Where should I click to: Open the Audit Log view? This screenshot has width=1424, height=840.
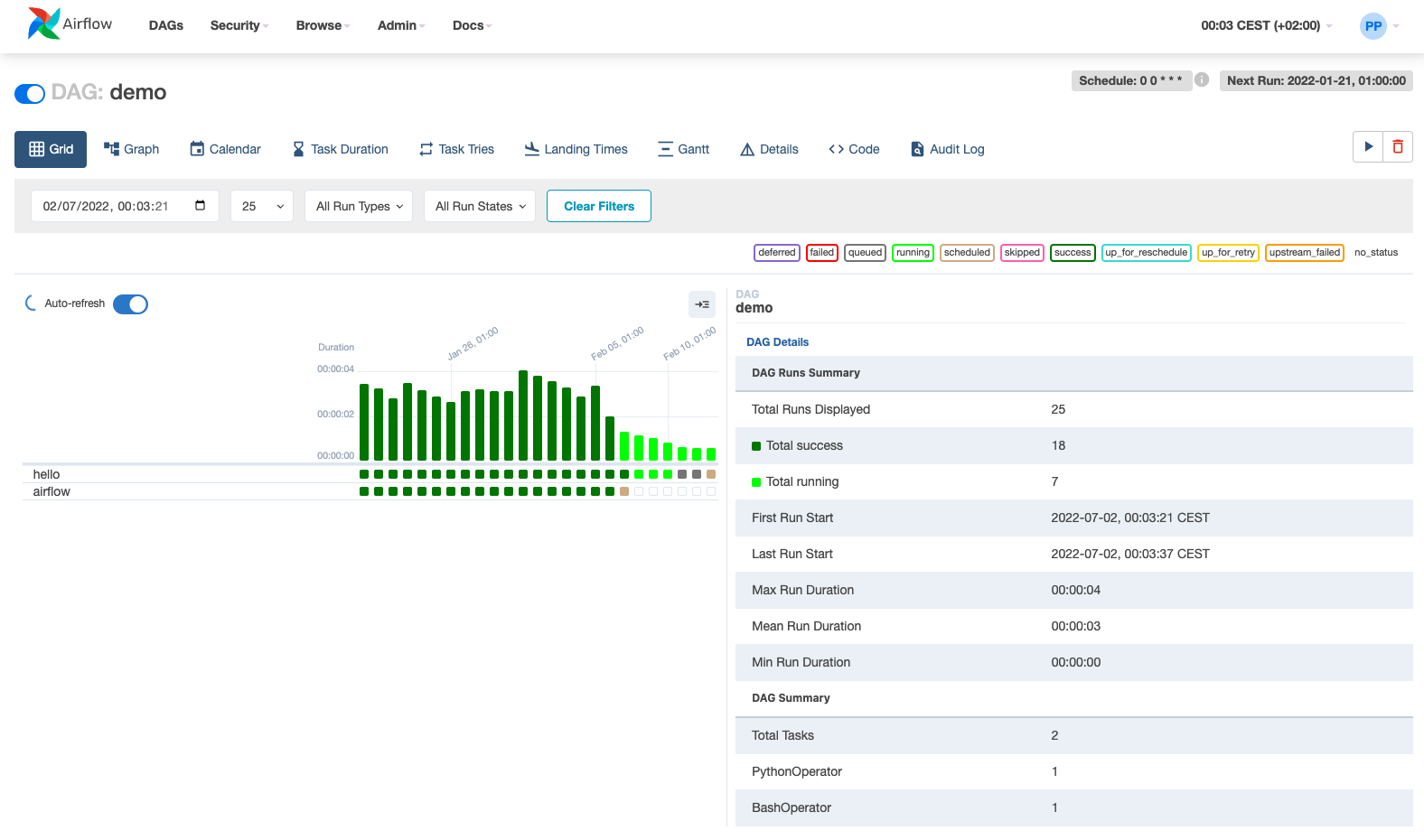947,149
